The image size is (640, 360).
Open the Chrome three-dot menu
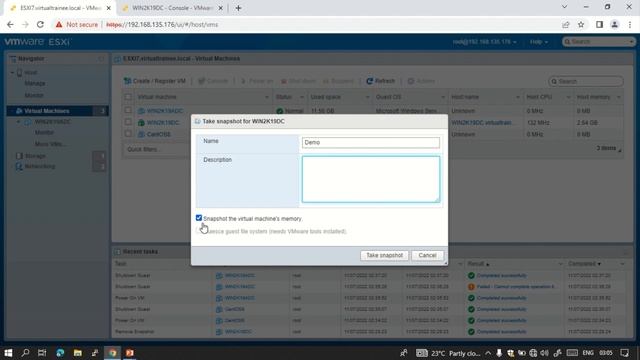(630, 24)
